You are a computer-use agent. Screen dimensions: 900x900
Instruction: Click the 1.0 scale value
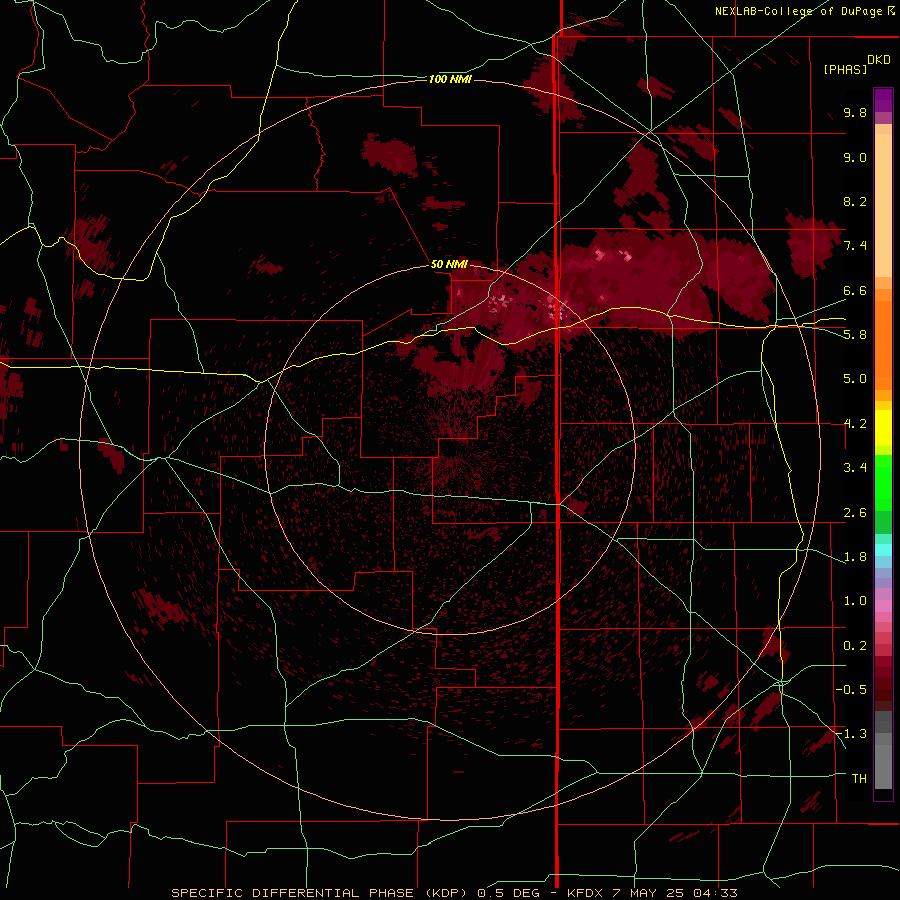pos(855,601)
